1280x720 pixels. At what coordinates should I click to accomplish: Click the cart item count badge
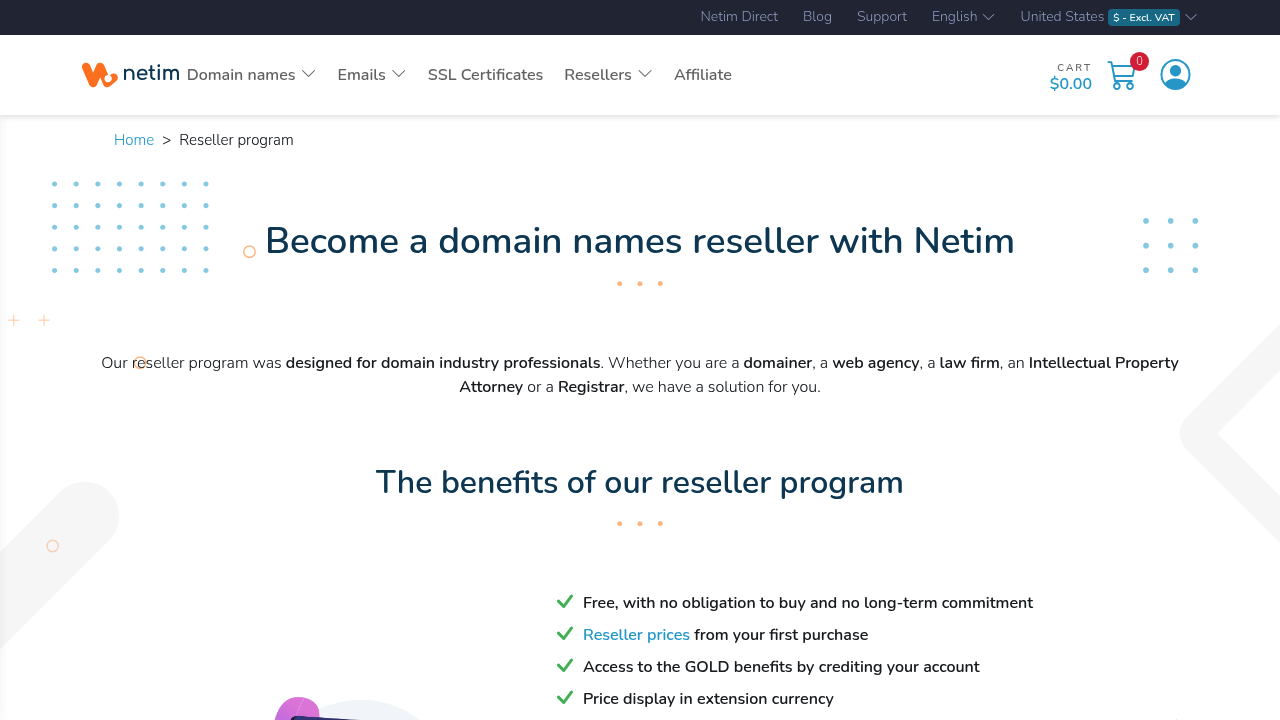[x=1139, y=60]
